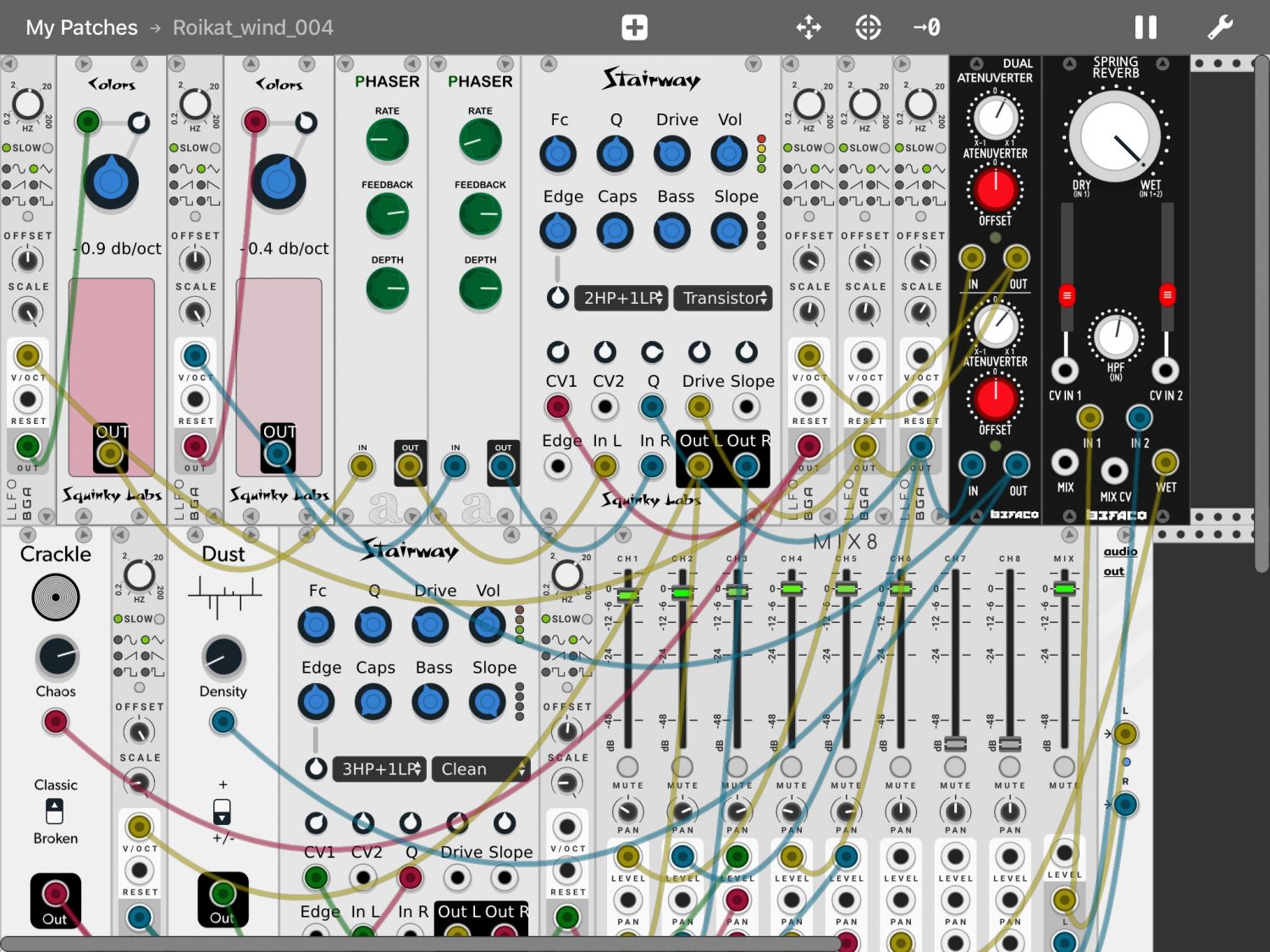Click the Spring Reverb WET output jack

point(1166,462)
